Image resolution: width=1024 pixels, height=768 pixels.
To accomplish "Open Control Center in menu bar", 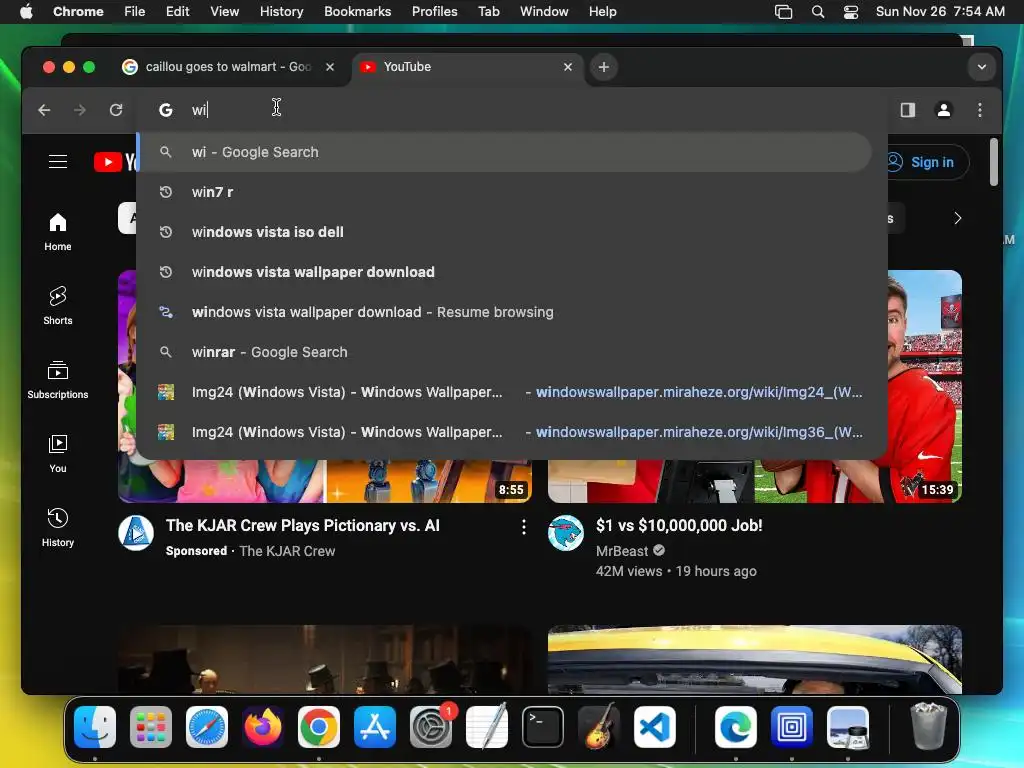I will (x=851, y=12).
